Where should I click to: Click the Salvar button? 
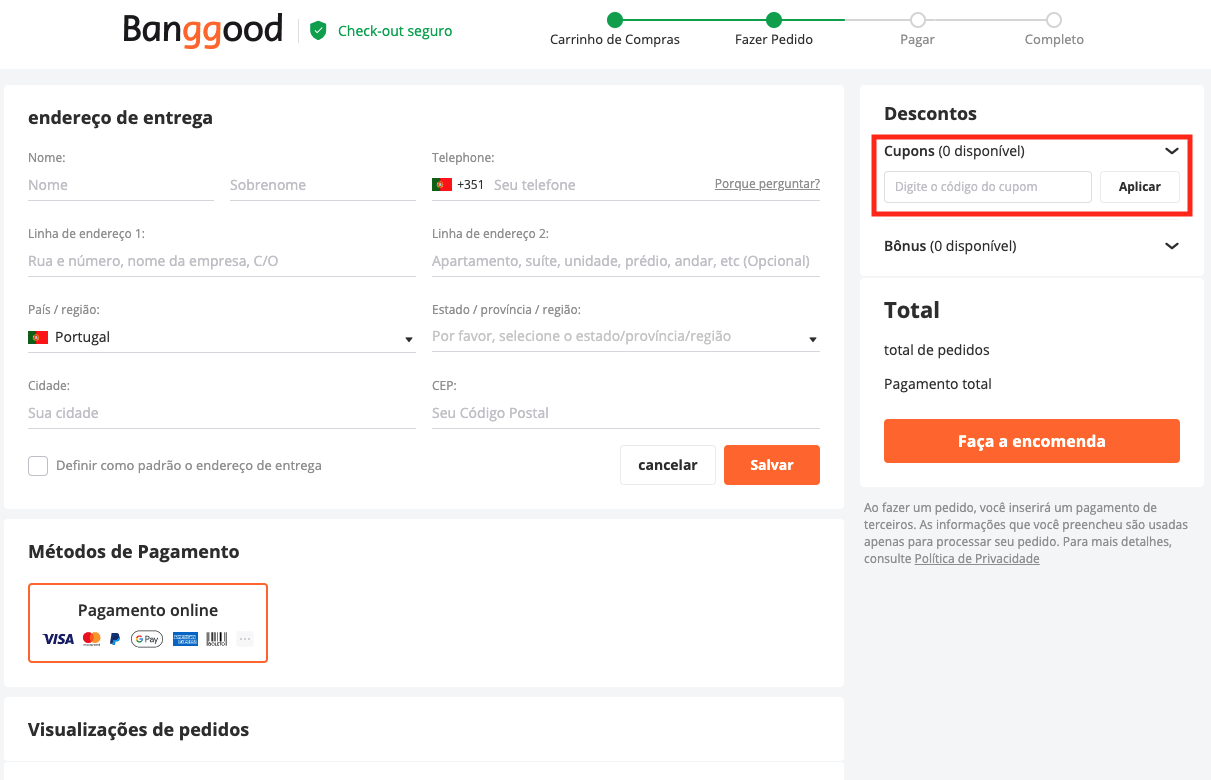[772, 465]
